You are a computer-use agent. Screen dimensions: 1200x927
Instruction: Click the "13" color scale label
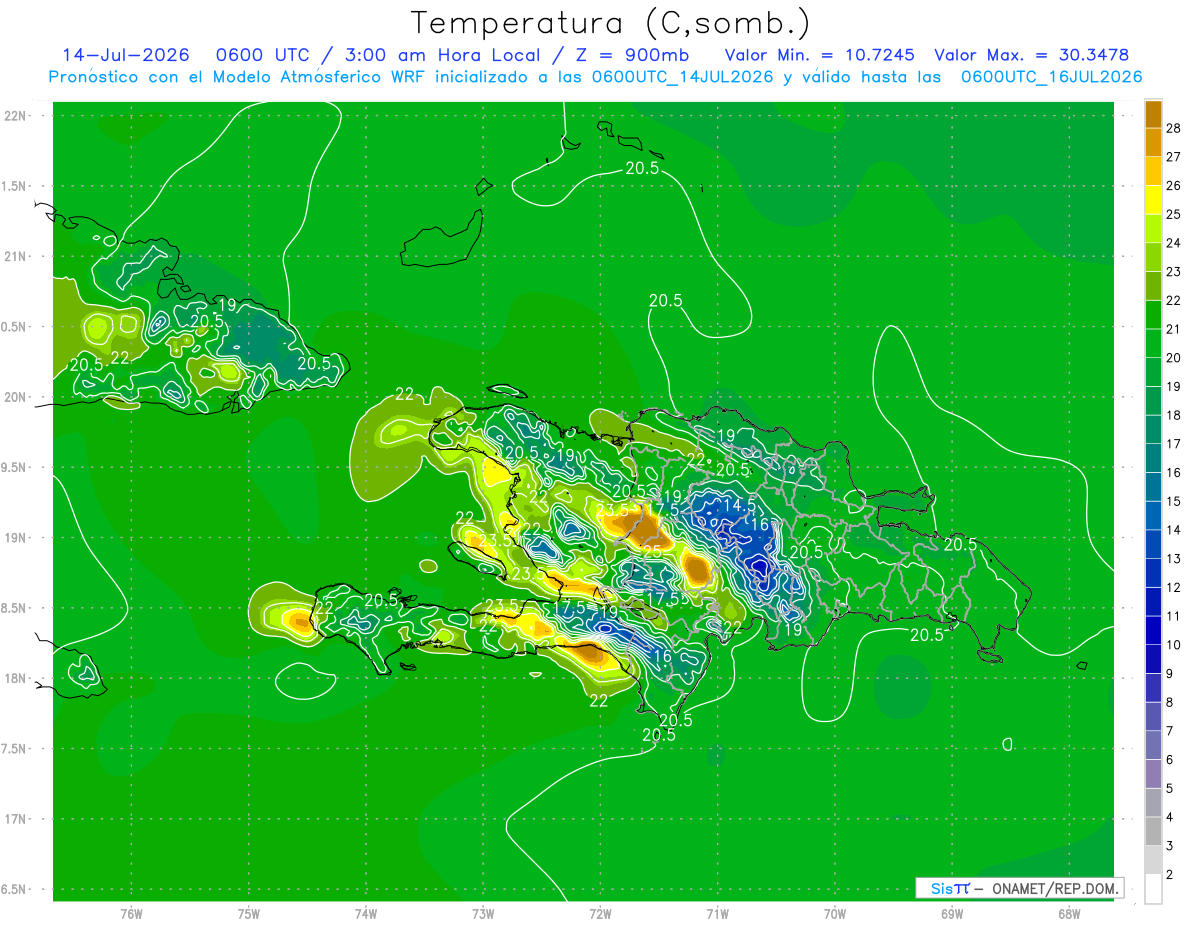tap(1174, 559)
